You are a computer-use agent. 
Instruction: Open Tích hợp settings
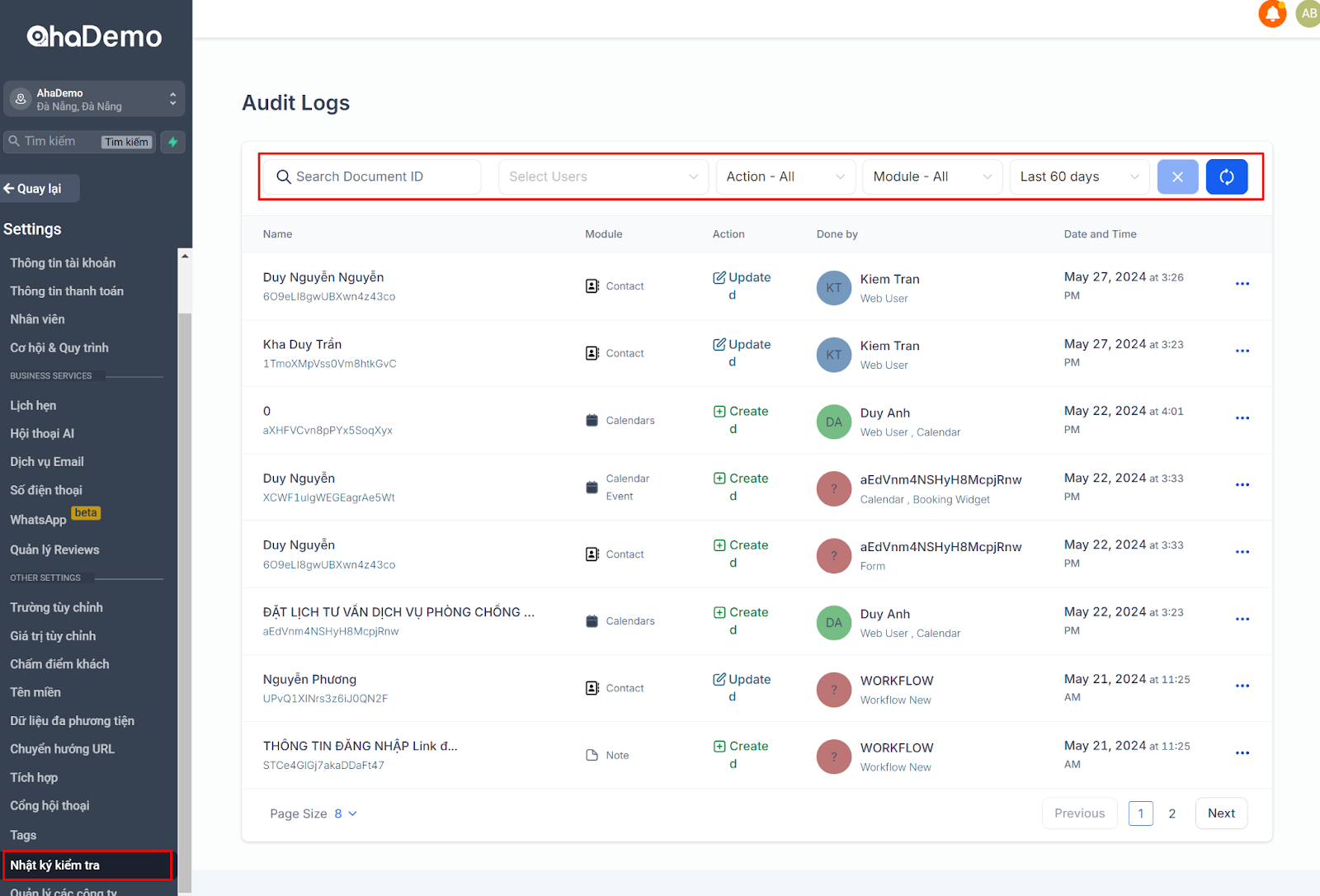pos(34,777)
